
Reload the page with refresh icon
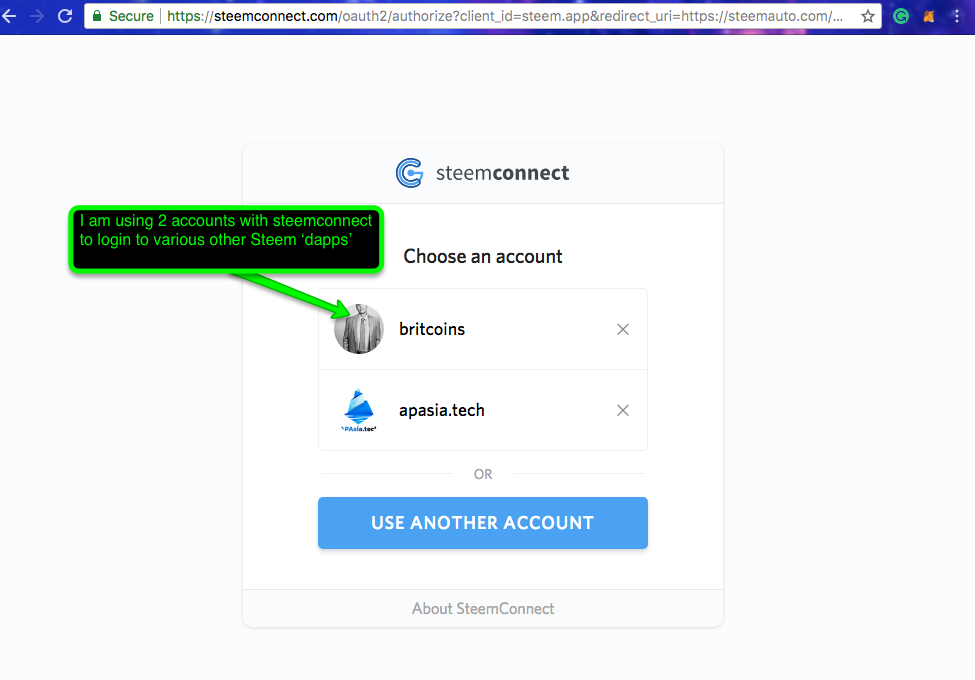(65, 16)
